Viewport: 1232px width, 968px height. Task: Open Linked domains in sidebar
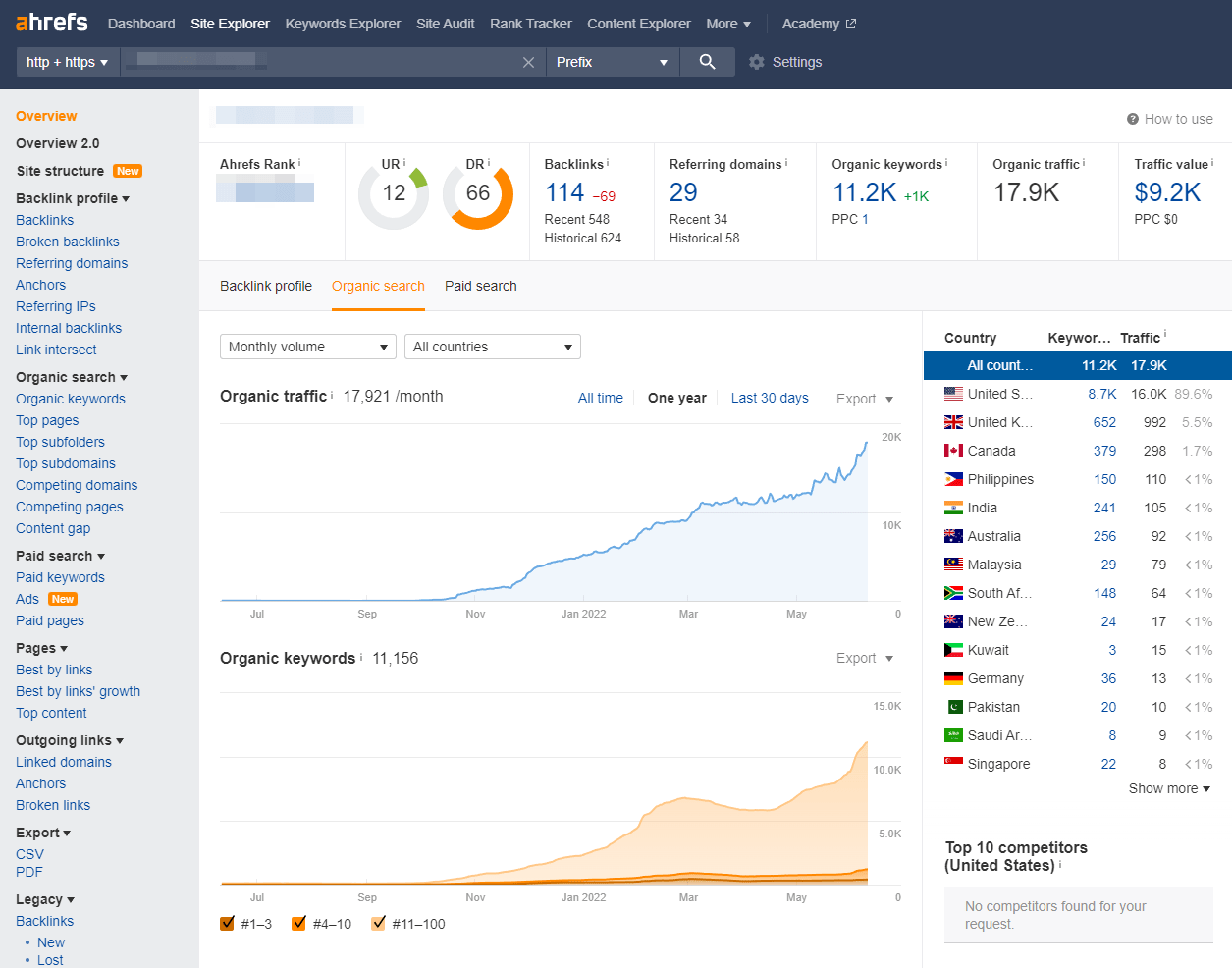tap(64, 762)
